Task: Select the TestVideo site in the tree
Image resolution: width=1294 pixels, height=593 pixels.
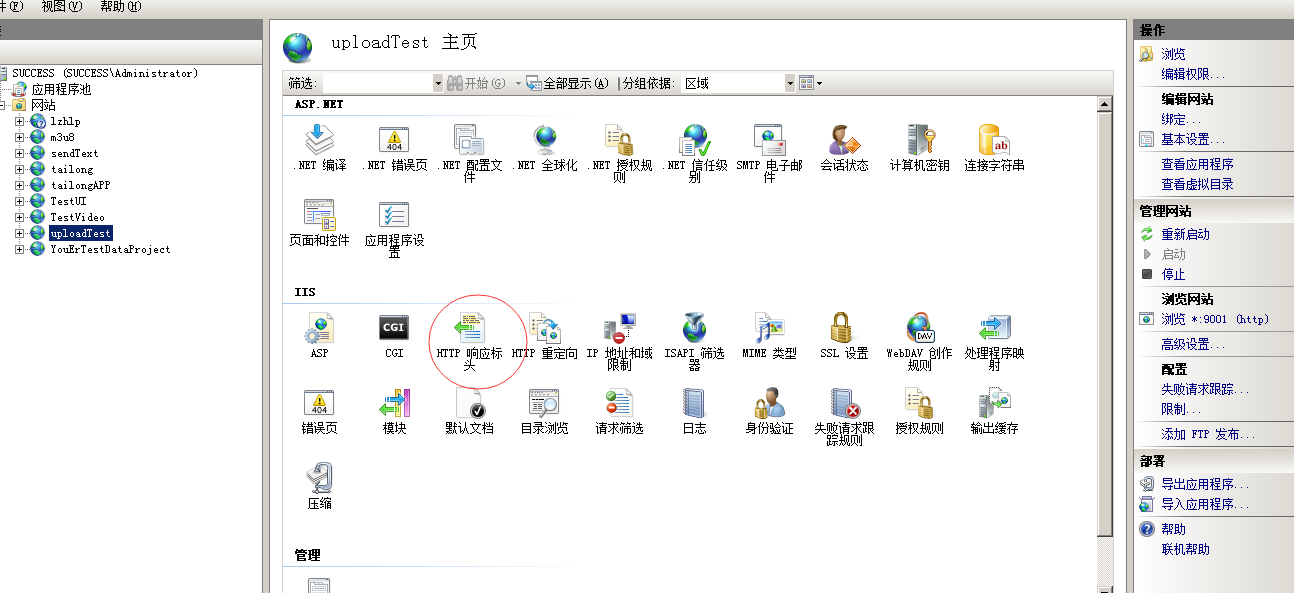Action: pyautogui.click(x=78, y=217)
